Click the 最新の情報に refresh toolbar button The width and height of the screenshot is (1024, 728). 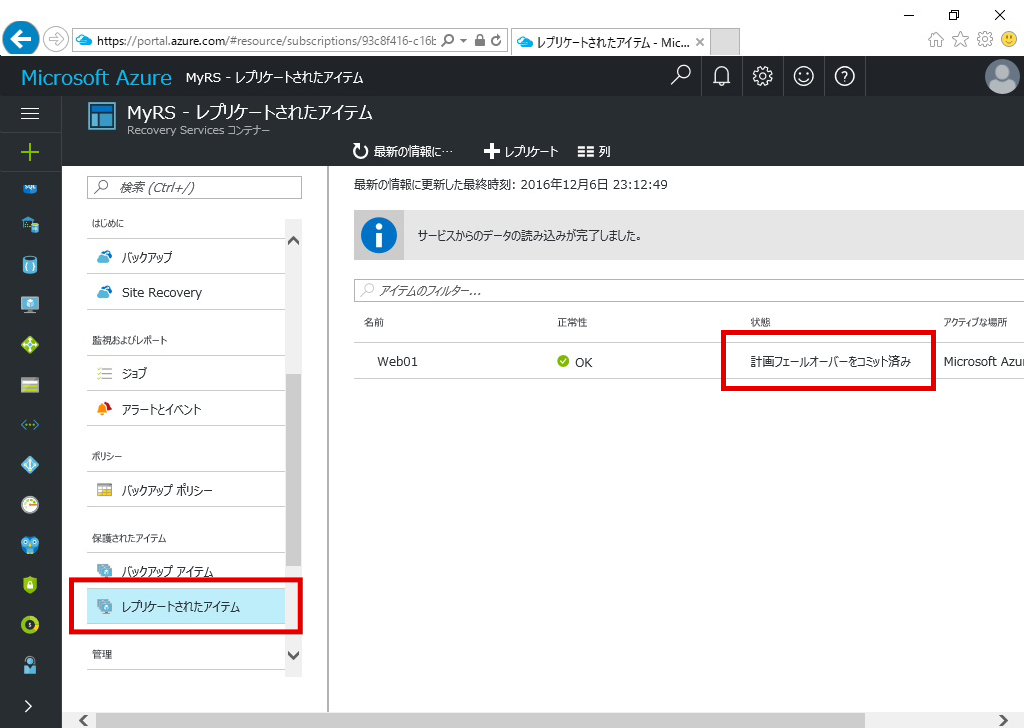pyautogui.click(x=402, y=151)
